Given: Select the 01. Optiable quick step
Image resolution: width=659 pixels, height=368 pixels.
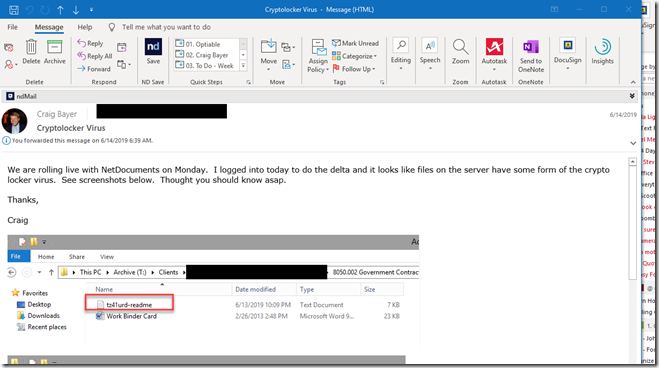Looking at the screenshot, I should tap(207, 44).
